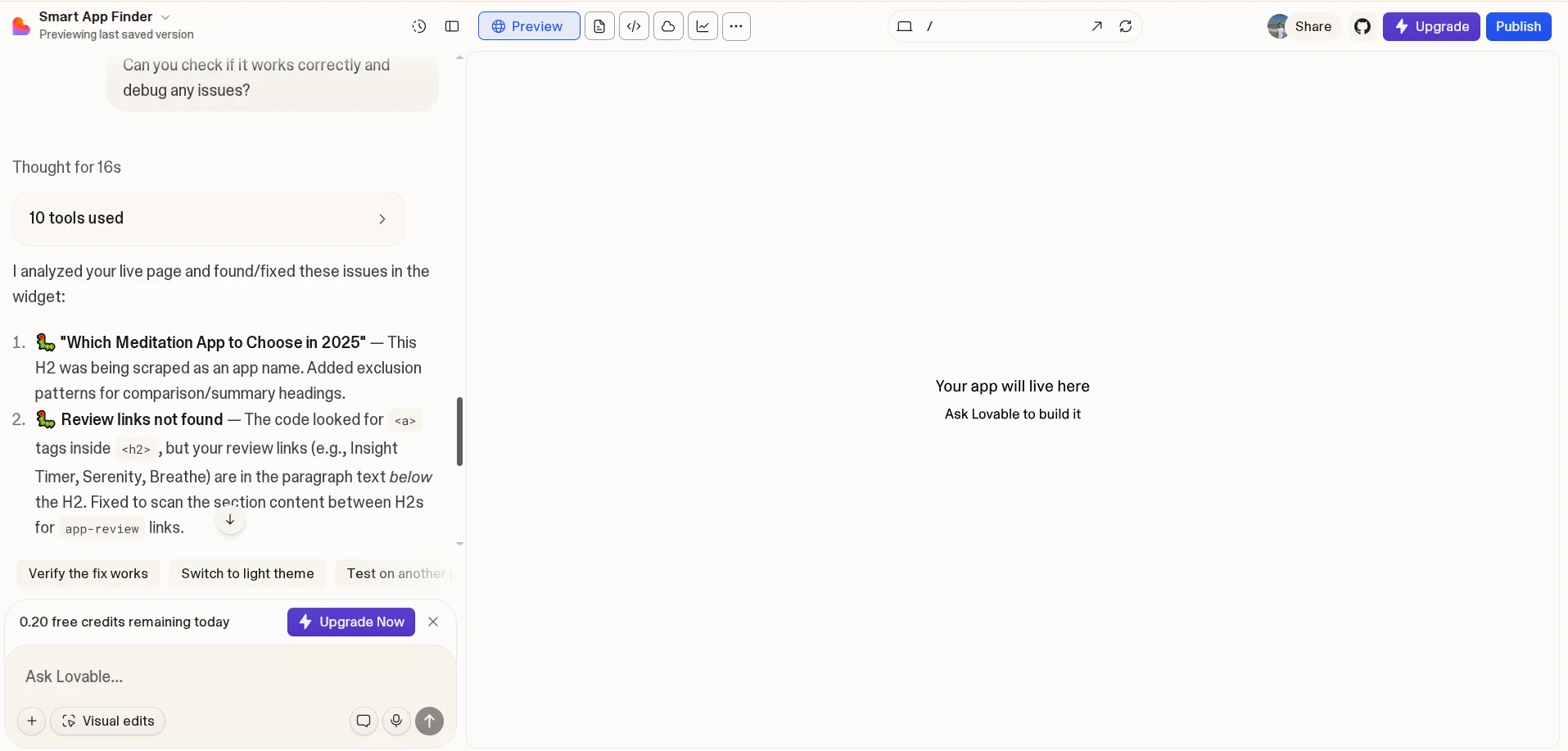Image resolution: width=1568 pixels, height=751 pixels.
Task: Expand the '10 tools used' section
Action: [x=207, y=218]
